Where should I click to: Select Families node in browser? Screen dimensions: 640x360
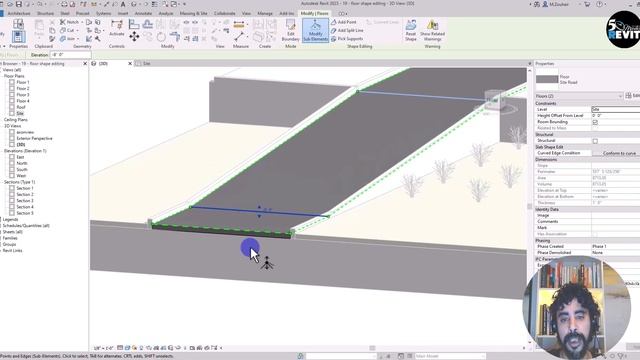tap(10, 238)
